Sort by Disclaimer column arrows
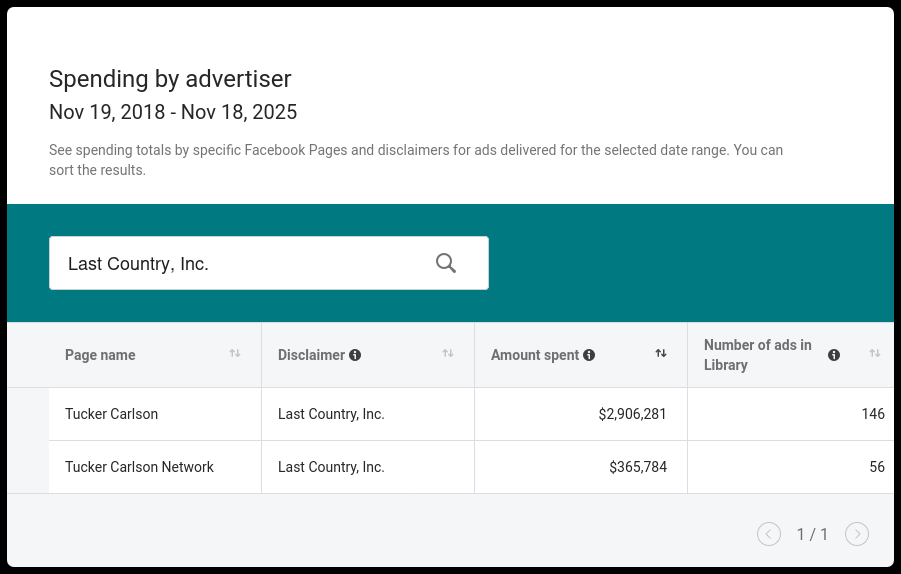Screen dimensions: 901x574 (448, 353)
